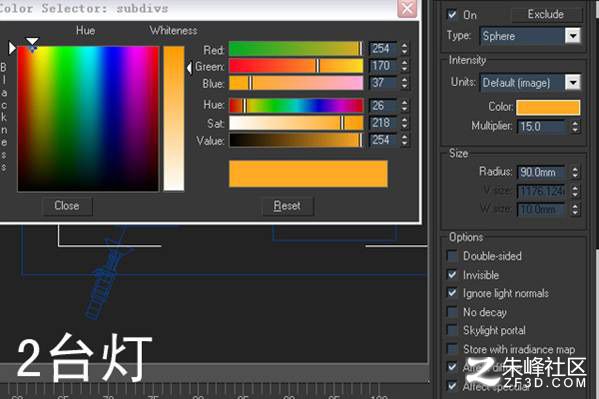Click the Red value field showing 254

point(384,49)
